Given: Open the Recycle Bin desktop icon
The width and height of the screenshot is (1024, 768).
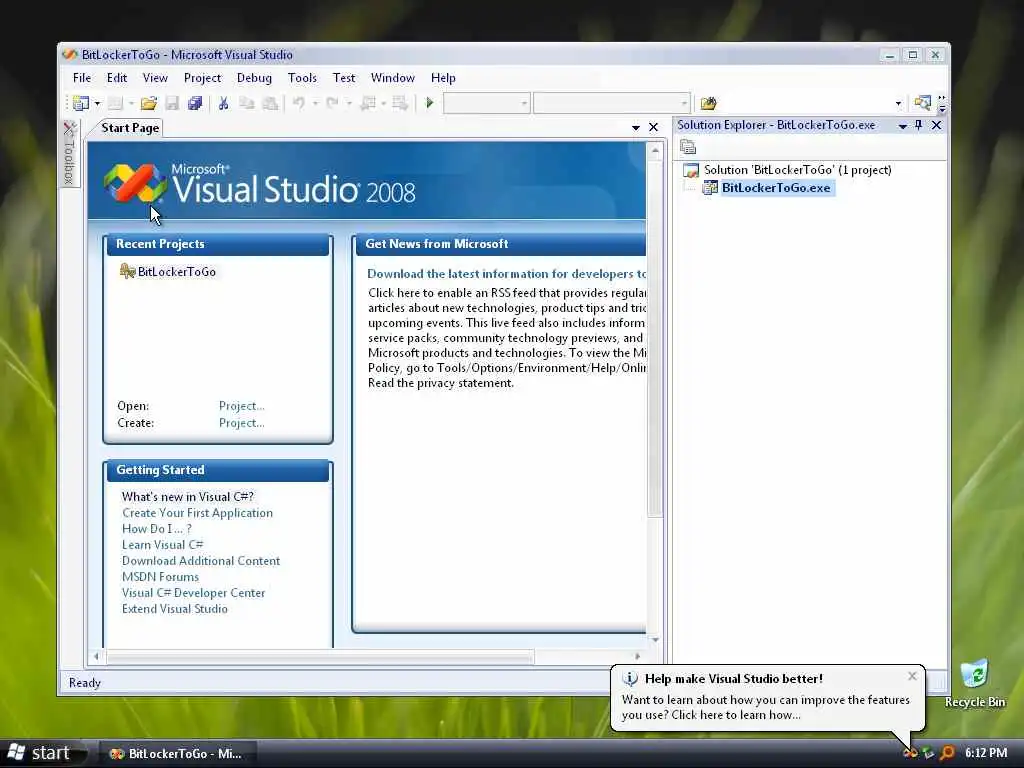Looking at the screenshot, I should [x=974, y=684].
